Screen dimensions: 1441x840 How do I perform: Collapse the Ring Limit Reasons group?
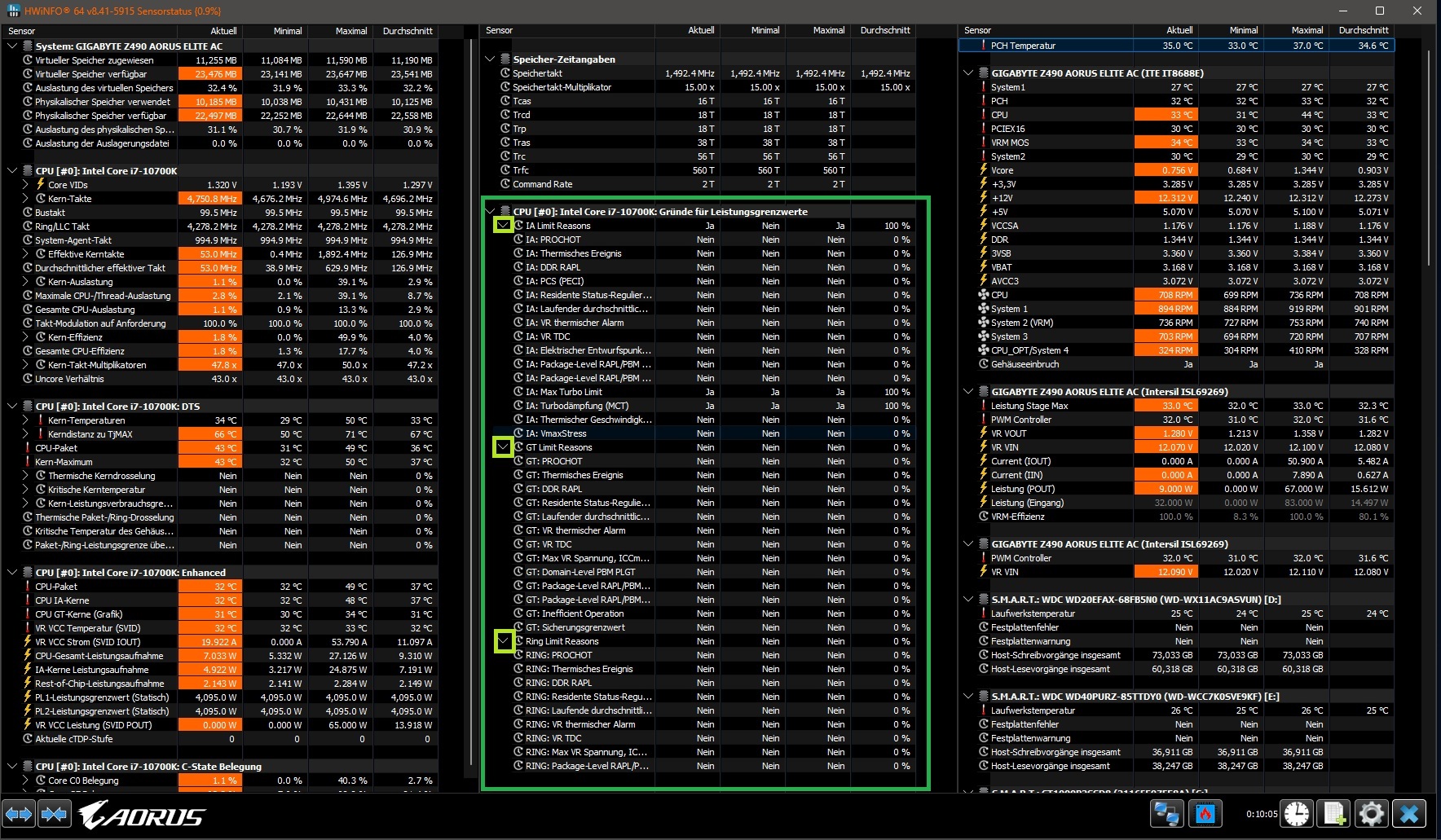coord(504,641)
